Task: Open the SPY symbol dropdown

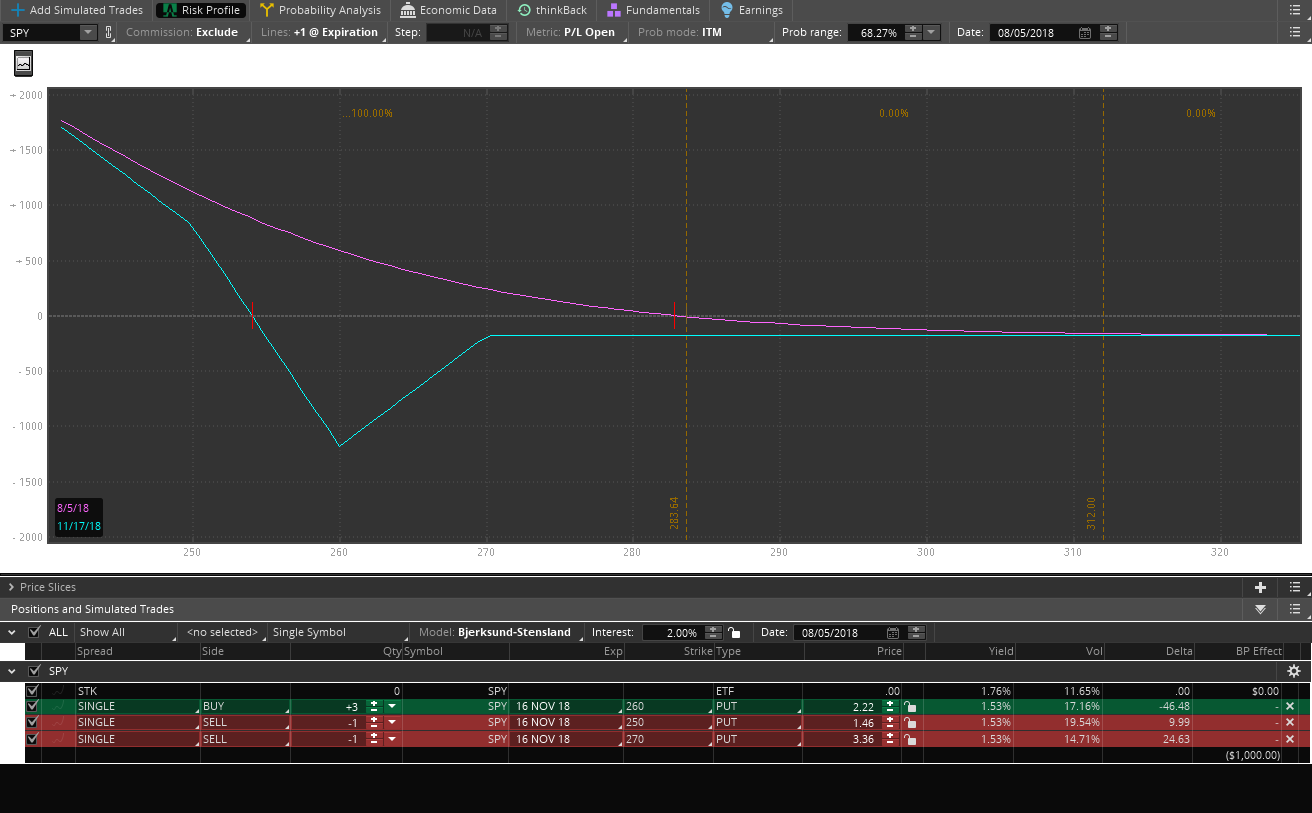Action: point(87,32)
